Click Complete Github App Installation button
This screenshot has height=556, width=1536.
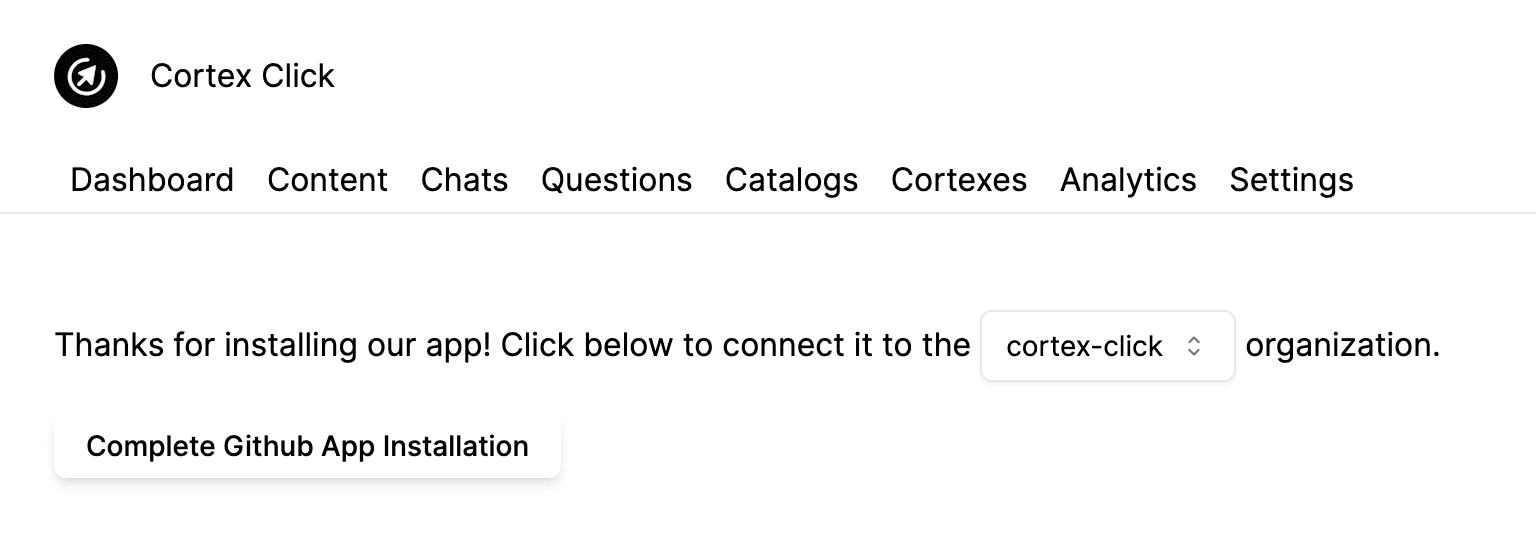(x=307, y=446)
